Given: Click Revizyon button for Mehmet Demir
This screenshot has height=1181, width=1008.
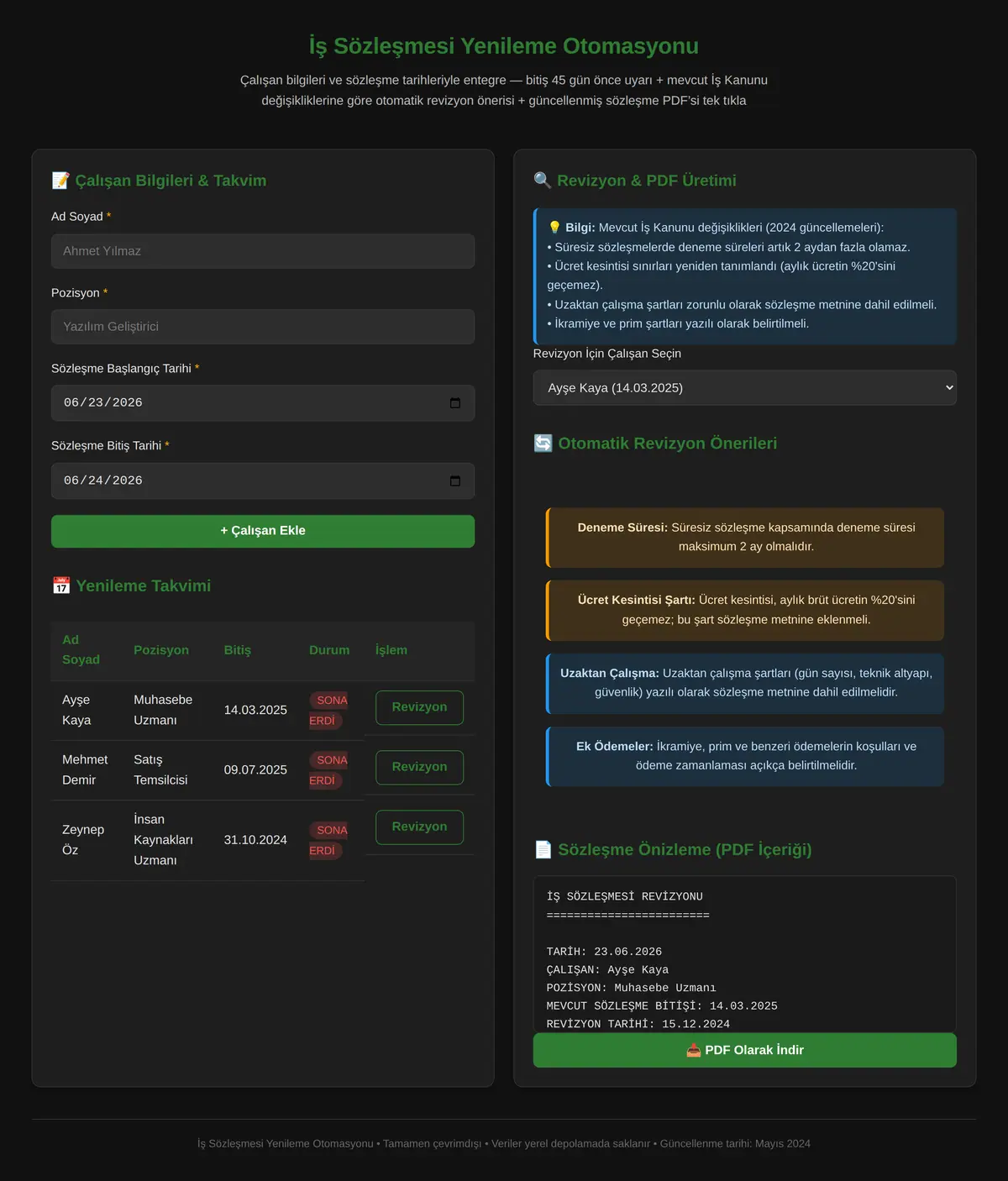Looking at the screenshot, I should pyautogui.click(x=419, y=767).
